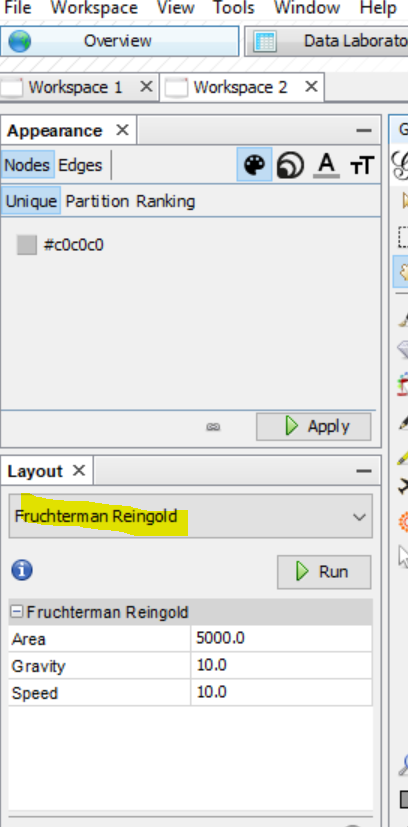Open the Fruchterman Reingold layout dropdown

pos(191,516)
